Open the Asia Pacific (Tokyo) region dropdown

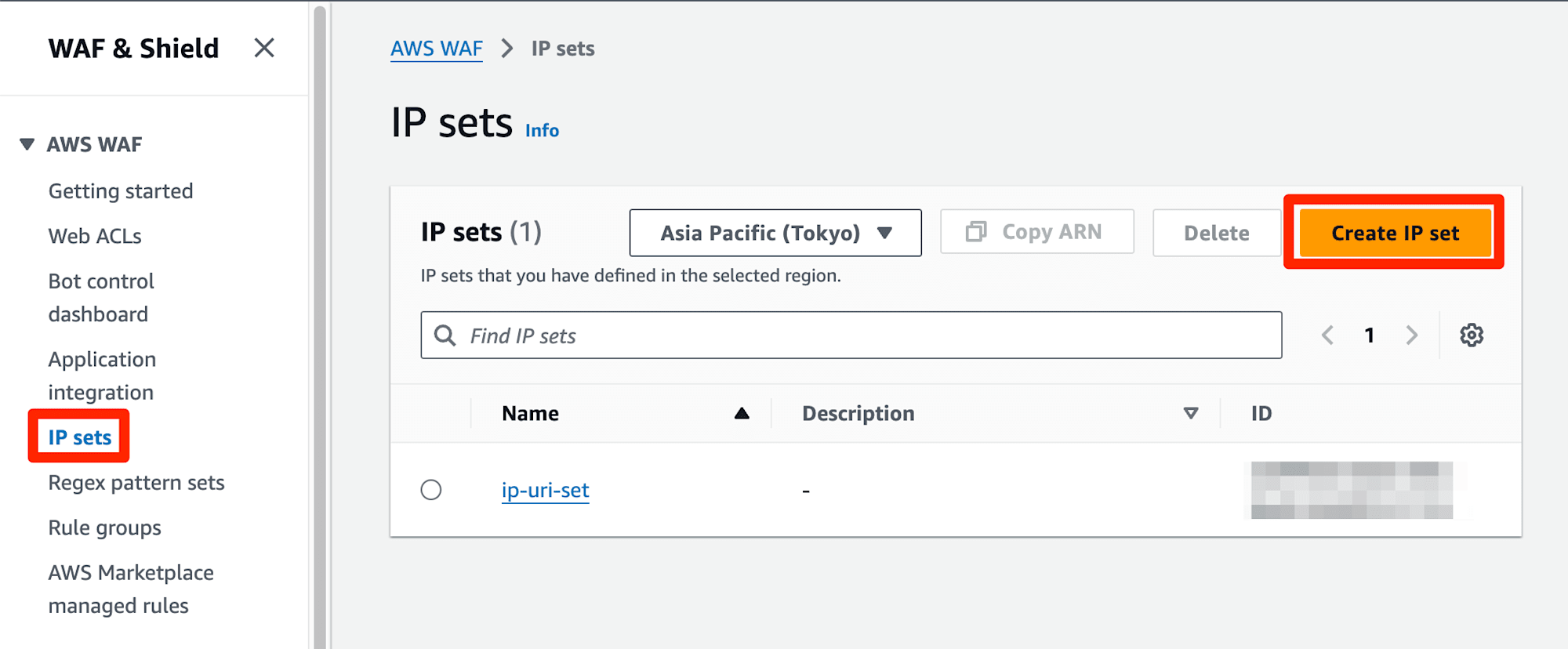click(775, 233)
